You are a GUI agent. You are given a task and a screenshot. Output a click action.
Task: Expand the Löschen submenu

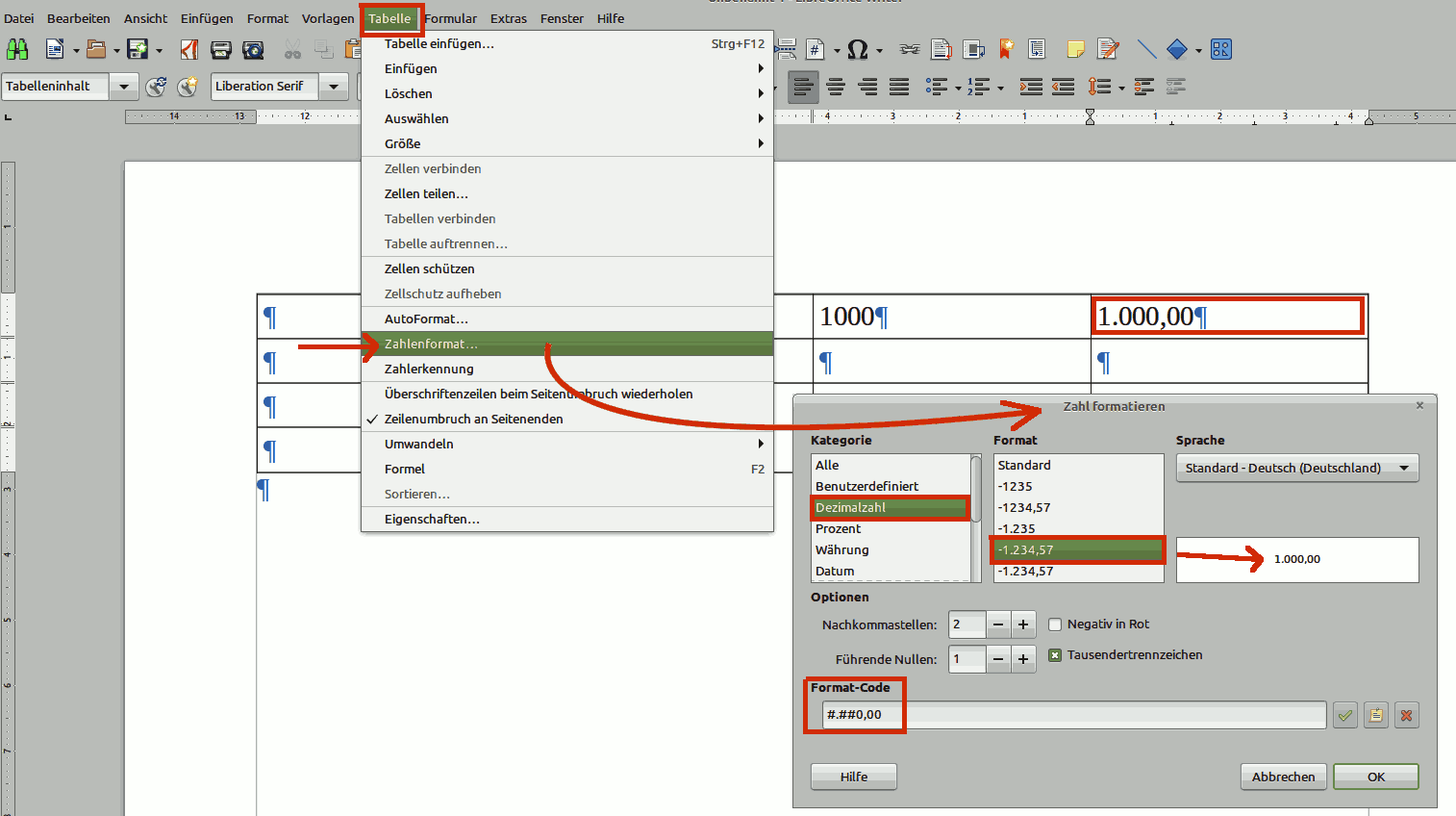pyautogui.click(x=567, y=93)
